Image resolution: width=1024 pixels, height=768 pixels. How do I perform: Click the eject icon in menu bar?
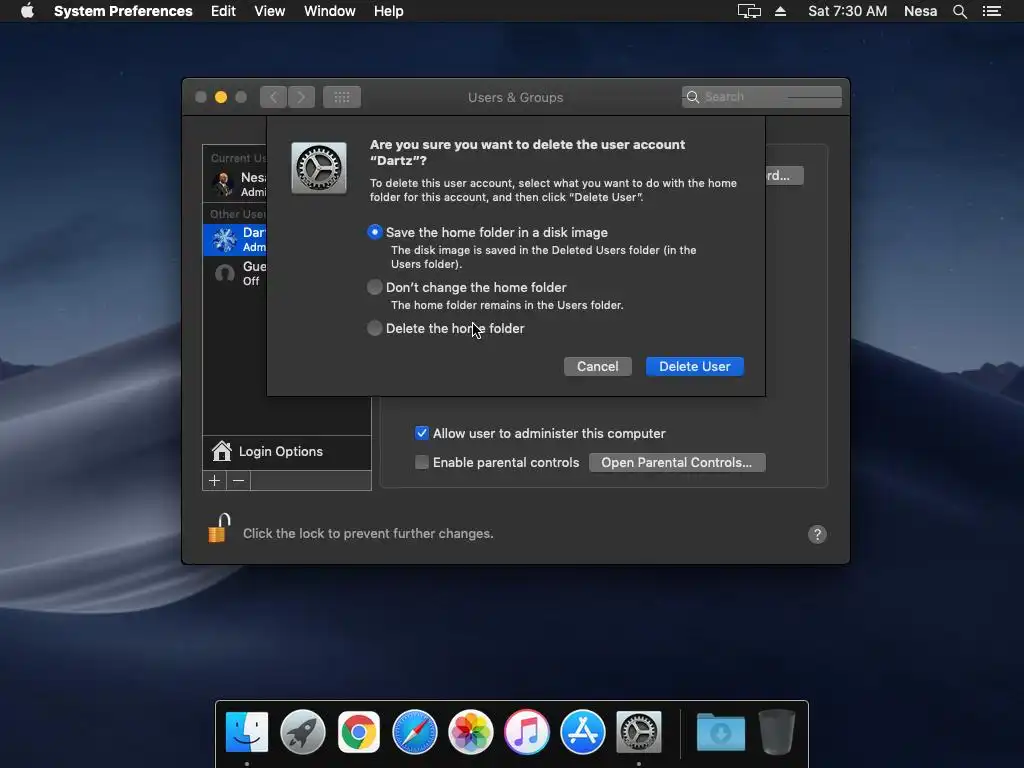(780, 11)
